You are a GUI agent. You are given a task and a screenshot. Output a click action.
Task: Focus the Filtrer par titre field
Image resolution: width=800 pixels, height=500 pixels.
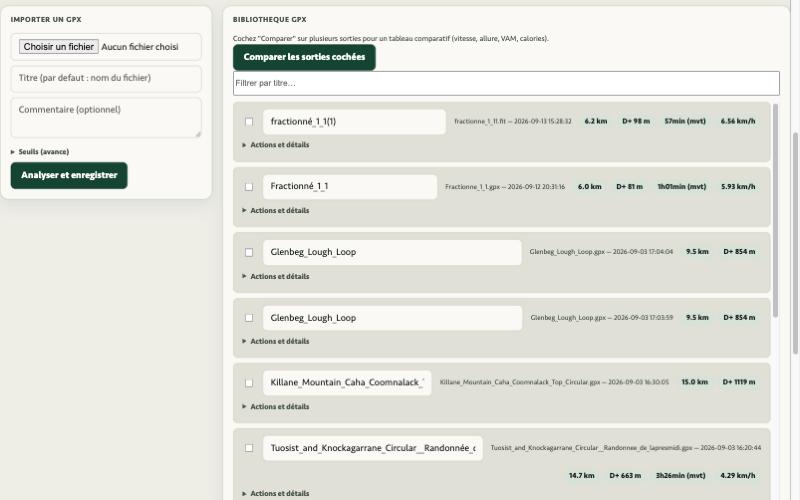[x=506, y=83]
